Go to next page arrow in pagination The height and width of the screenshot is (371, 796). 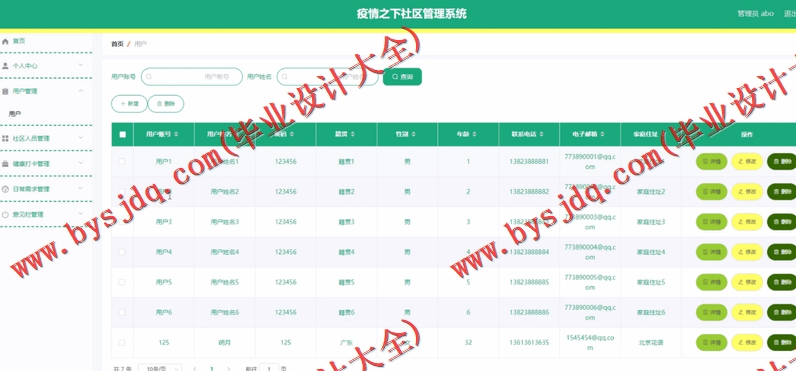[x=228, y=369]
